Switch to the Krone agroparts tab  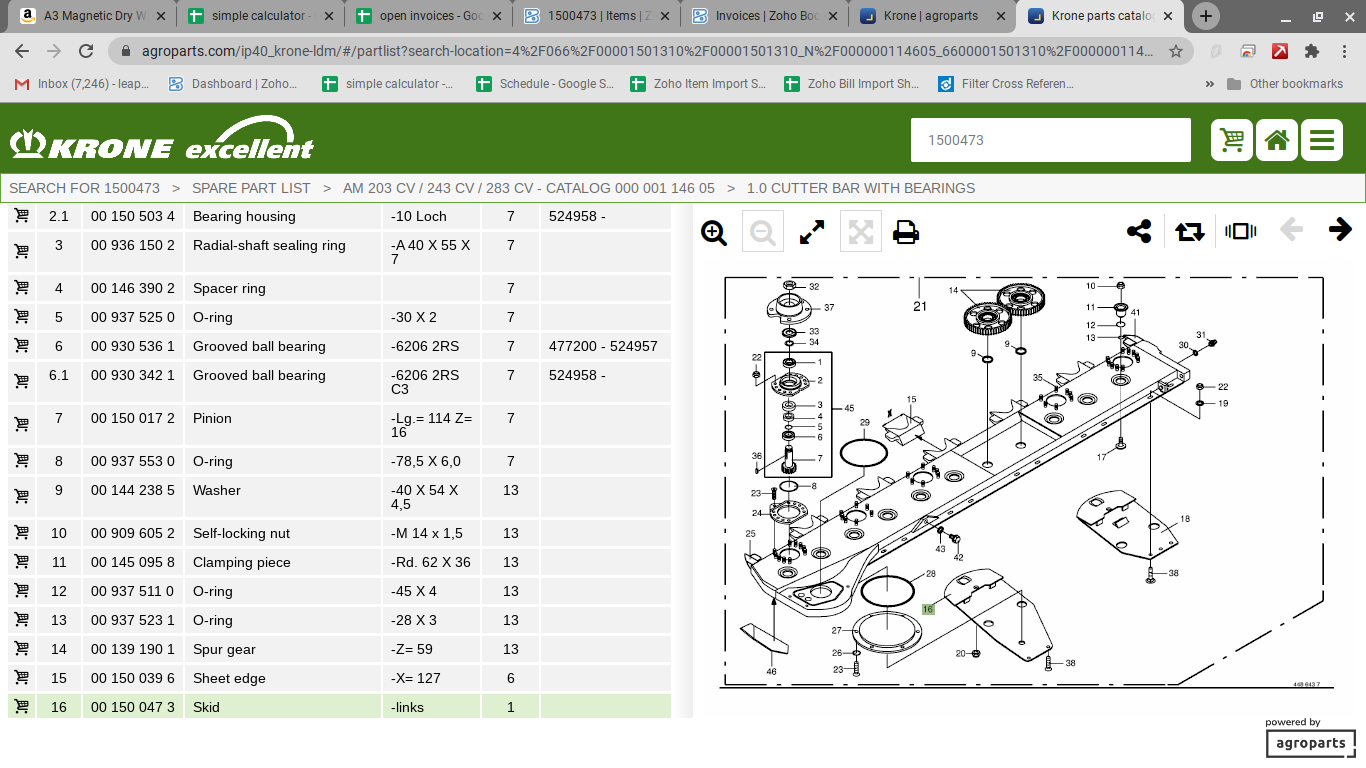click(x=933, y=16)
